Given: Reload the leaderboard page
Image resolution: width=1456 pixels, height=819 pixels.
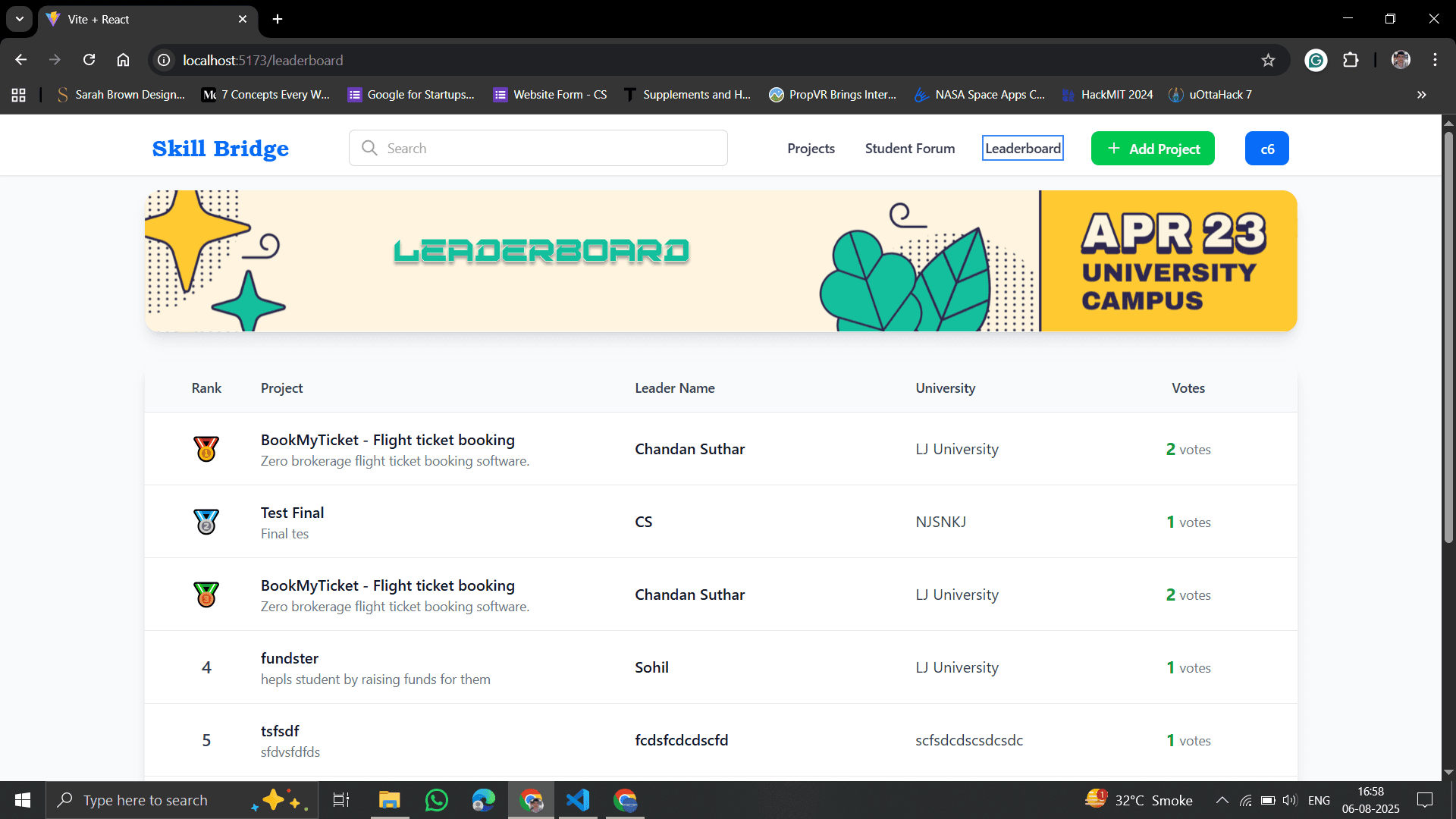Looking at the screenshot, I should point(89,60).
